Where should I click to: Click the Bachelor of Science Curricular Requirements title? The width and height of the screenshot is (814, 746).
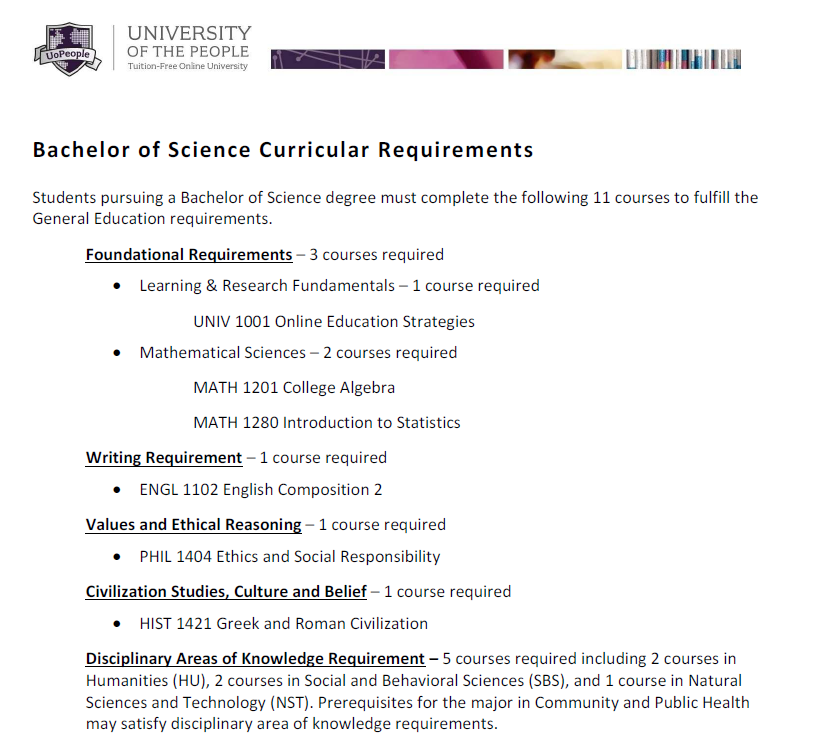(x=283, y=150)
